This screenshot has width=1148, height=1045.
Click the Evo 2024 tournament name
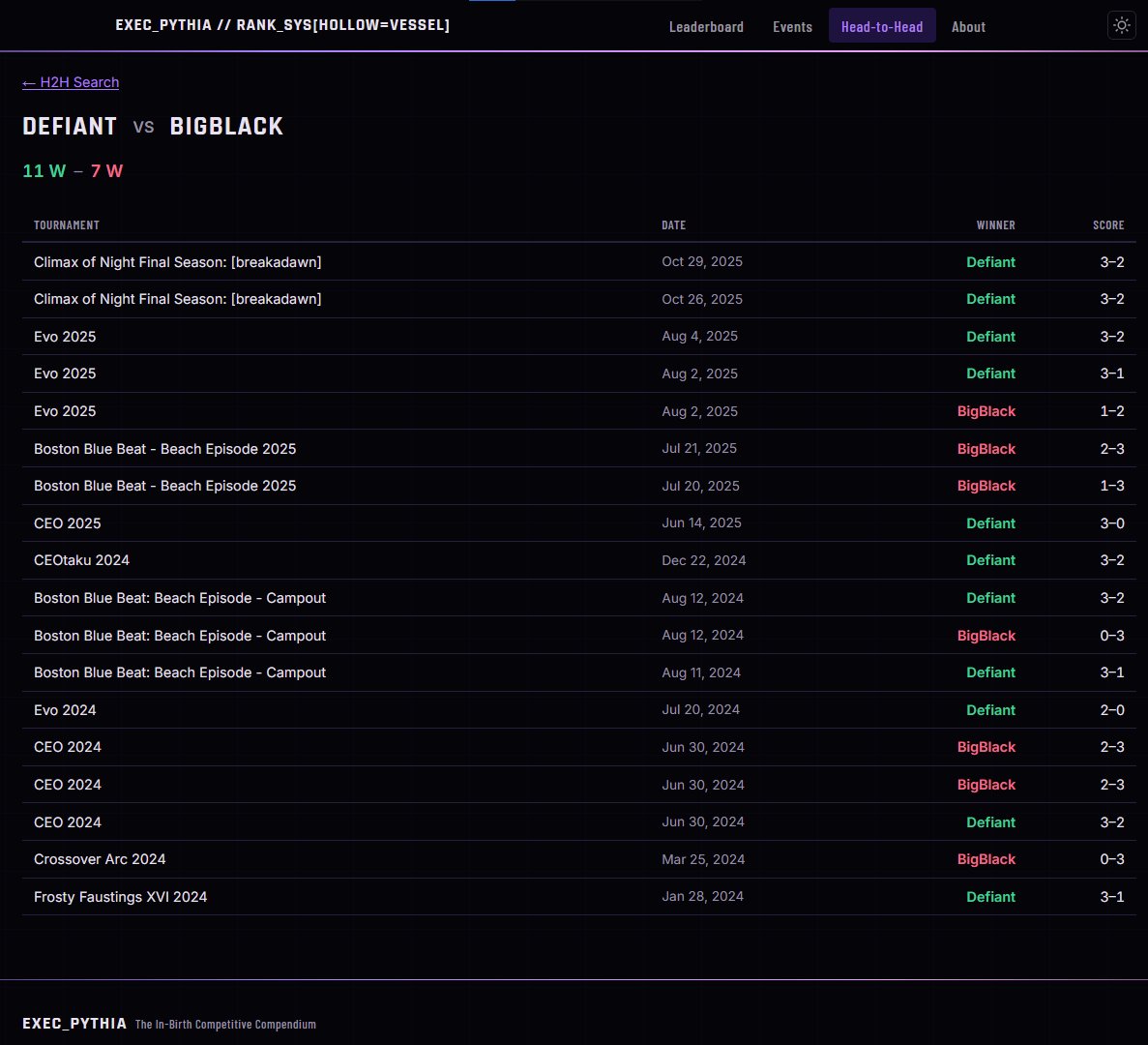(65, 709)
